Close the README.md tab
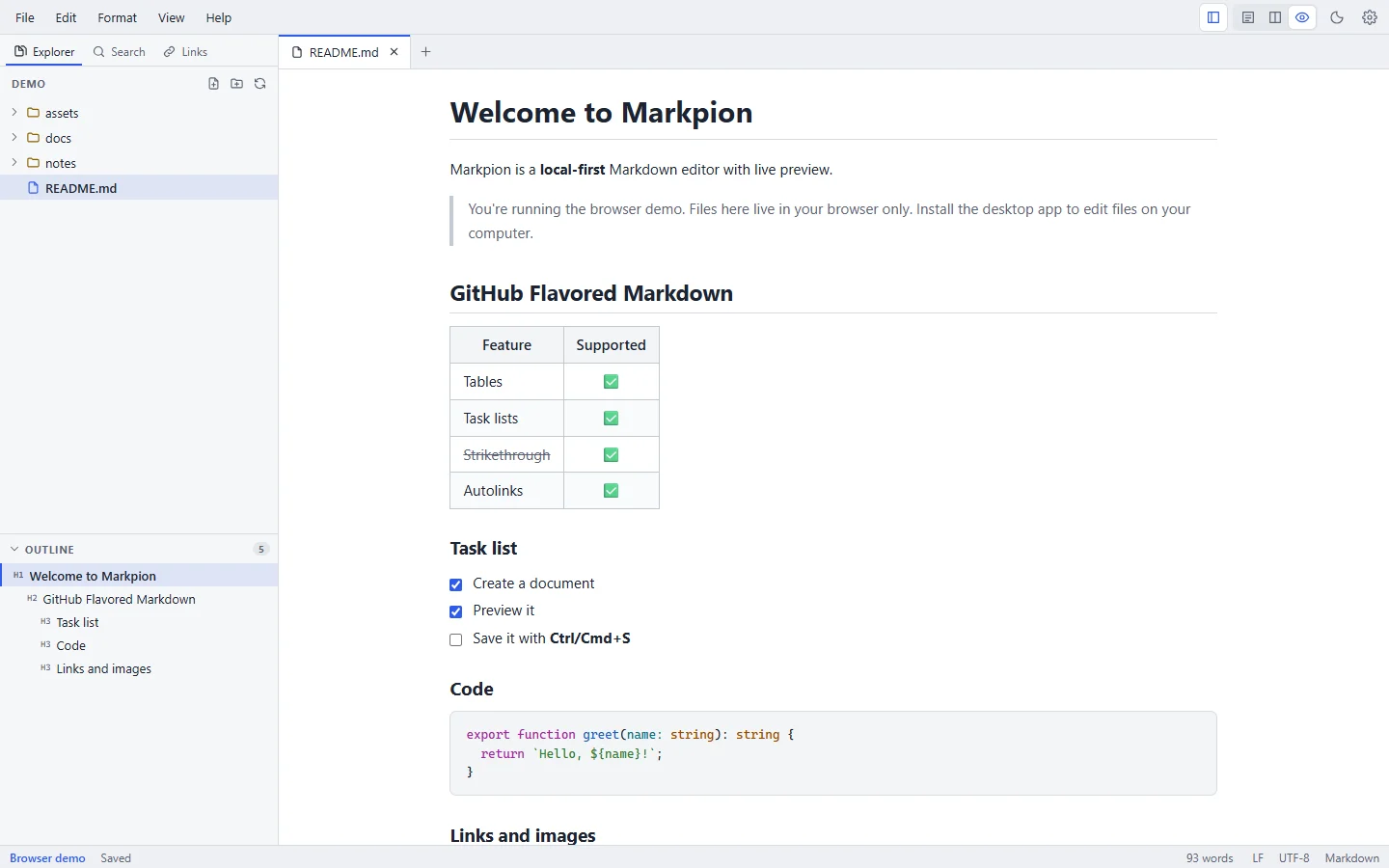This screenshot has height=868, width=1389. [394, 52]
